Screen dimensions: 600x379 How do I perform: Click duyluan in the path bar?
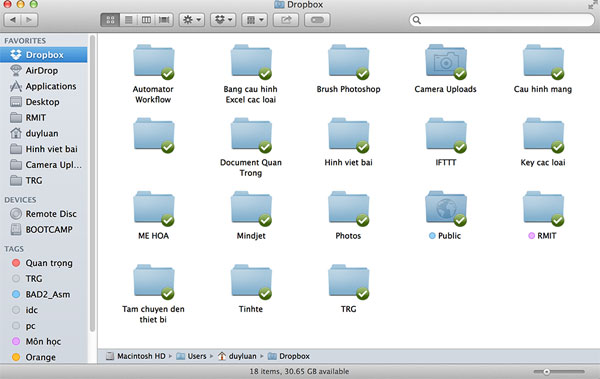(x=237, y=356)
